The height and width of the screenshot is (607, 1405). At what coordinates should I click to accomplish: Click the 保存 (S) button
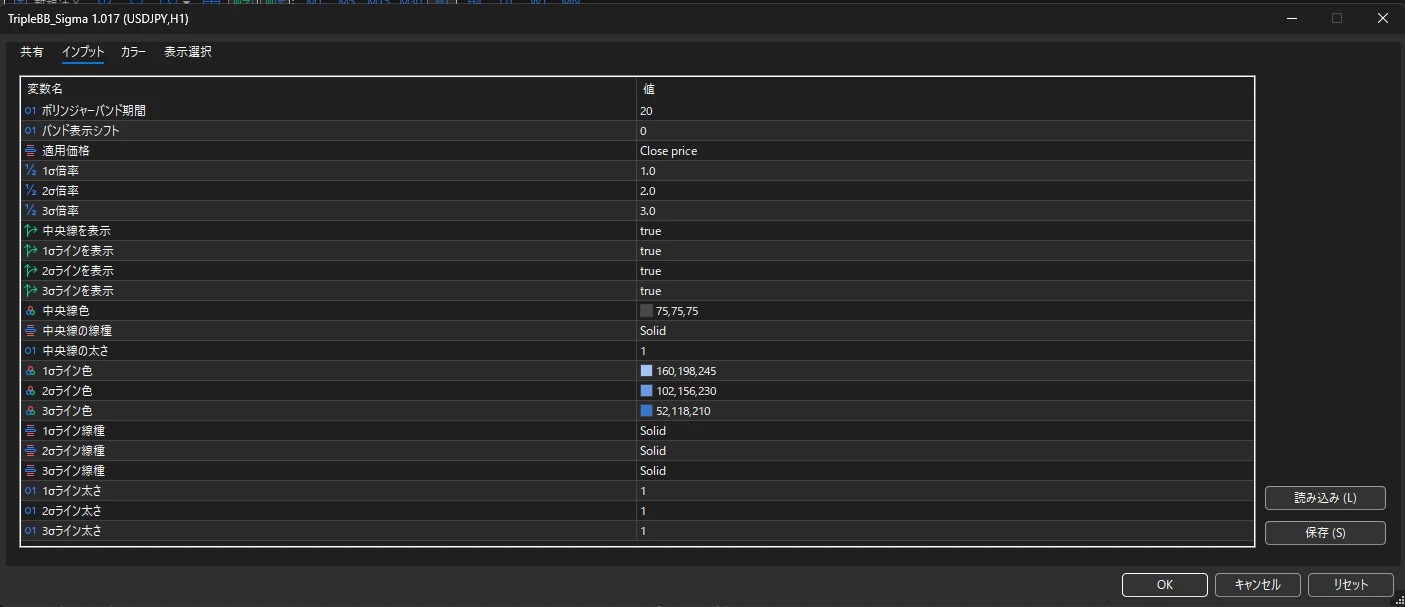[x=1325, y=533]
